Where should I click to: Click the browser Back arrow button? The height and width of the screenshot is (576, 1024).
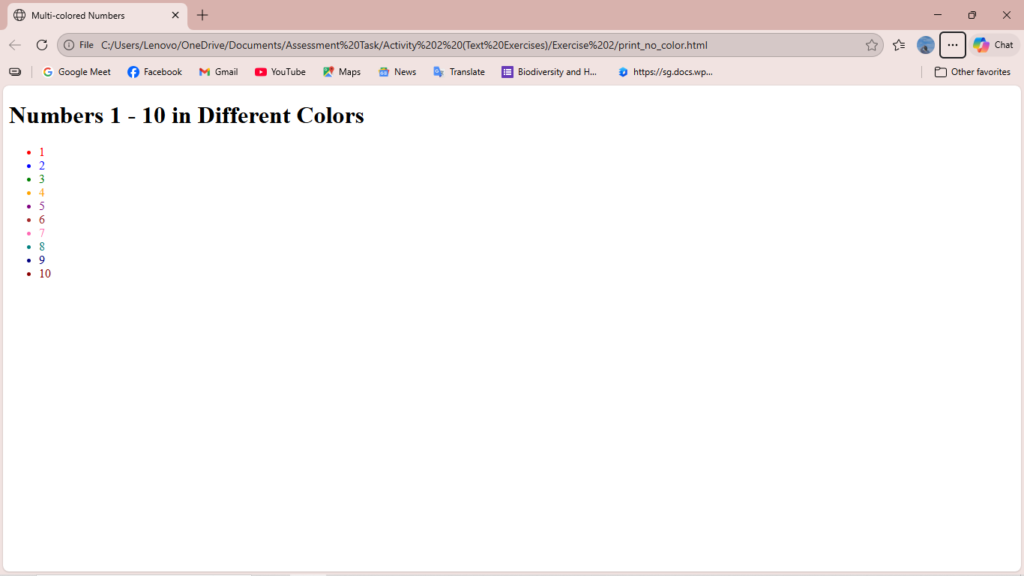(x=15, y=45)
